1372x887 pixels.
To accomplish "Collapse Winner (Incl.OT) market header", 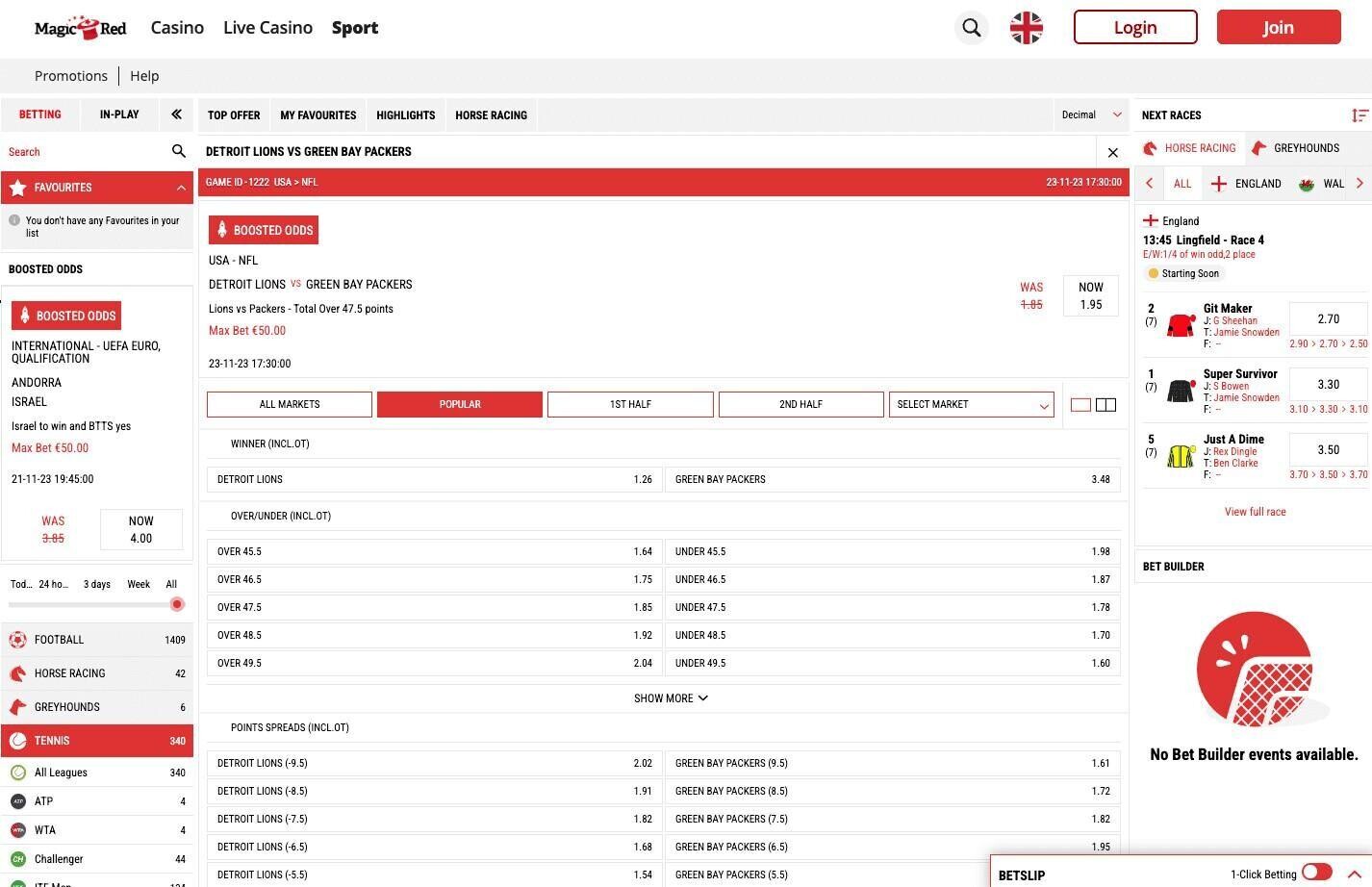I will 664,443.
